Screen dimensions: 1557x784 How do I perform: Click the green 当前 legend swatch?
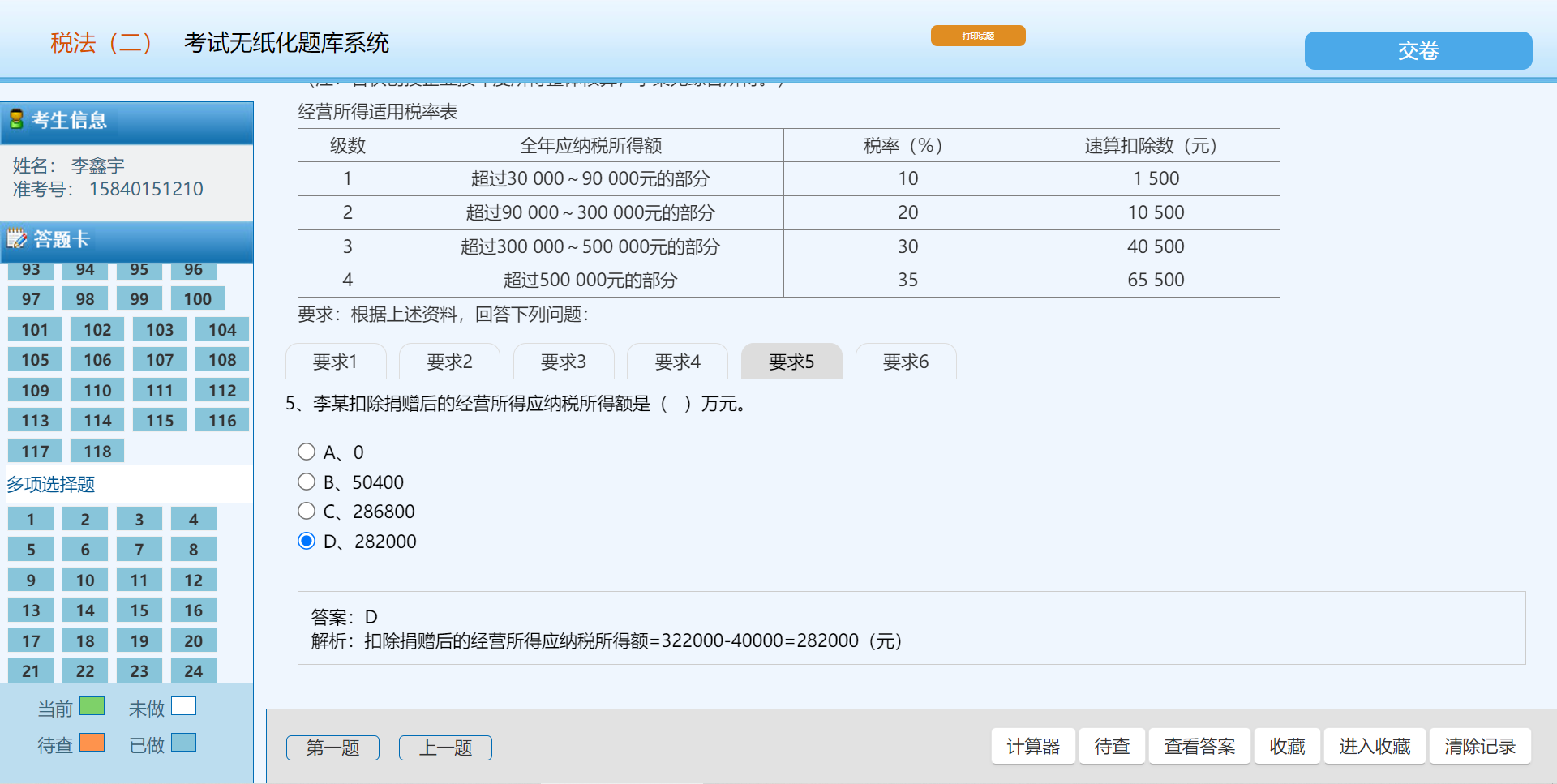tap(92, 706)
